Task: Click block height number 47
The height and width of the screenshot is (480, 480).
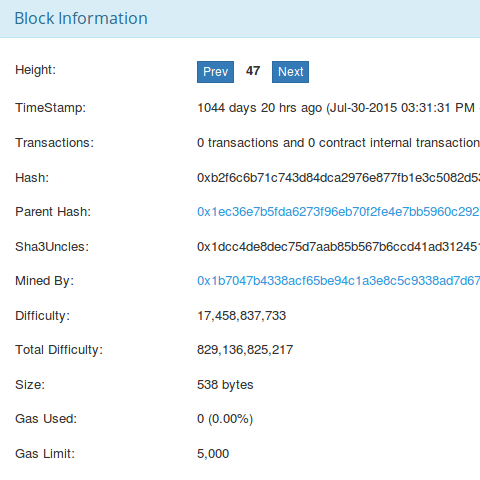Action: (253, 71)
